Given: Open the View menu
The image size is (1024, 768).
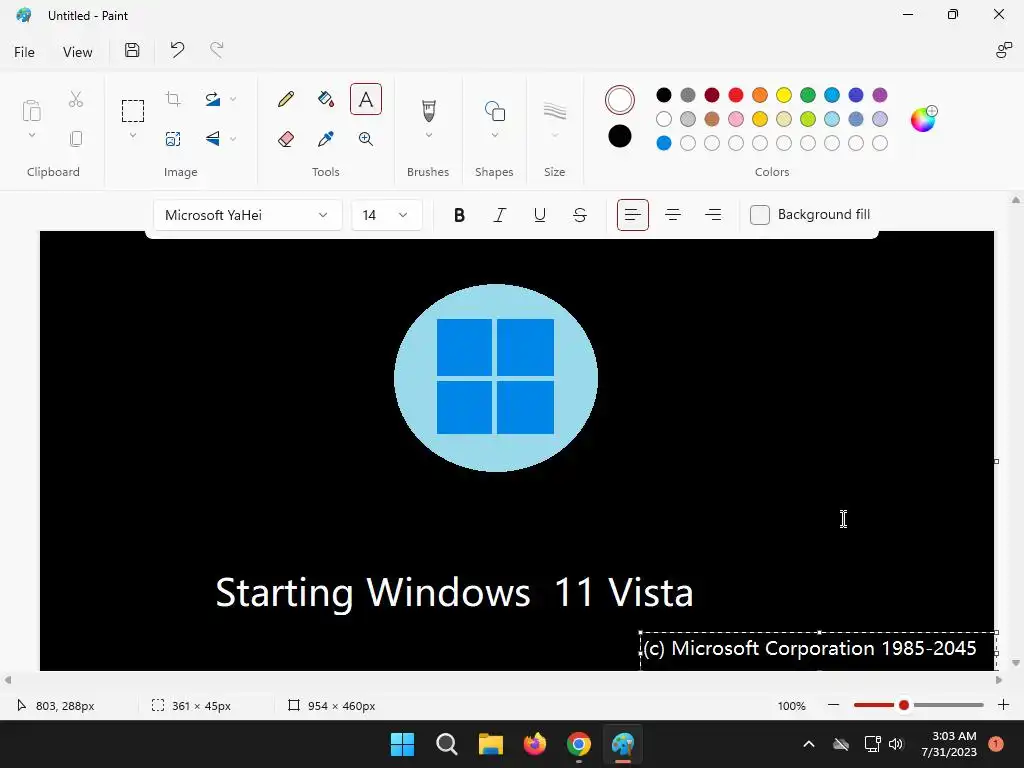Looking at the screenshot, I should point(77,52).
